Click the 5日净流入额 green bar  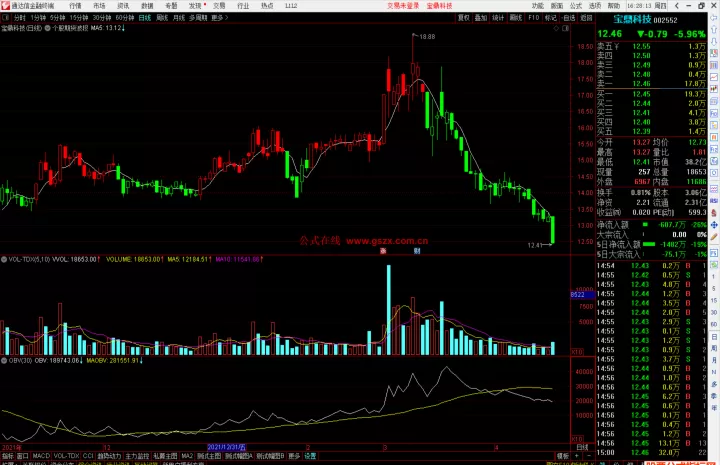(649, 244)
